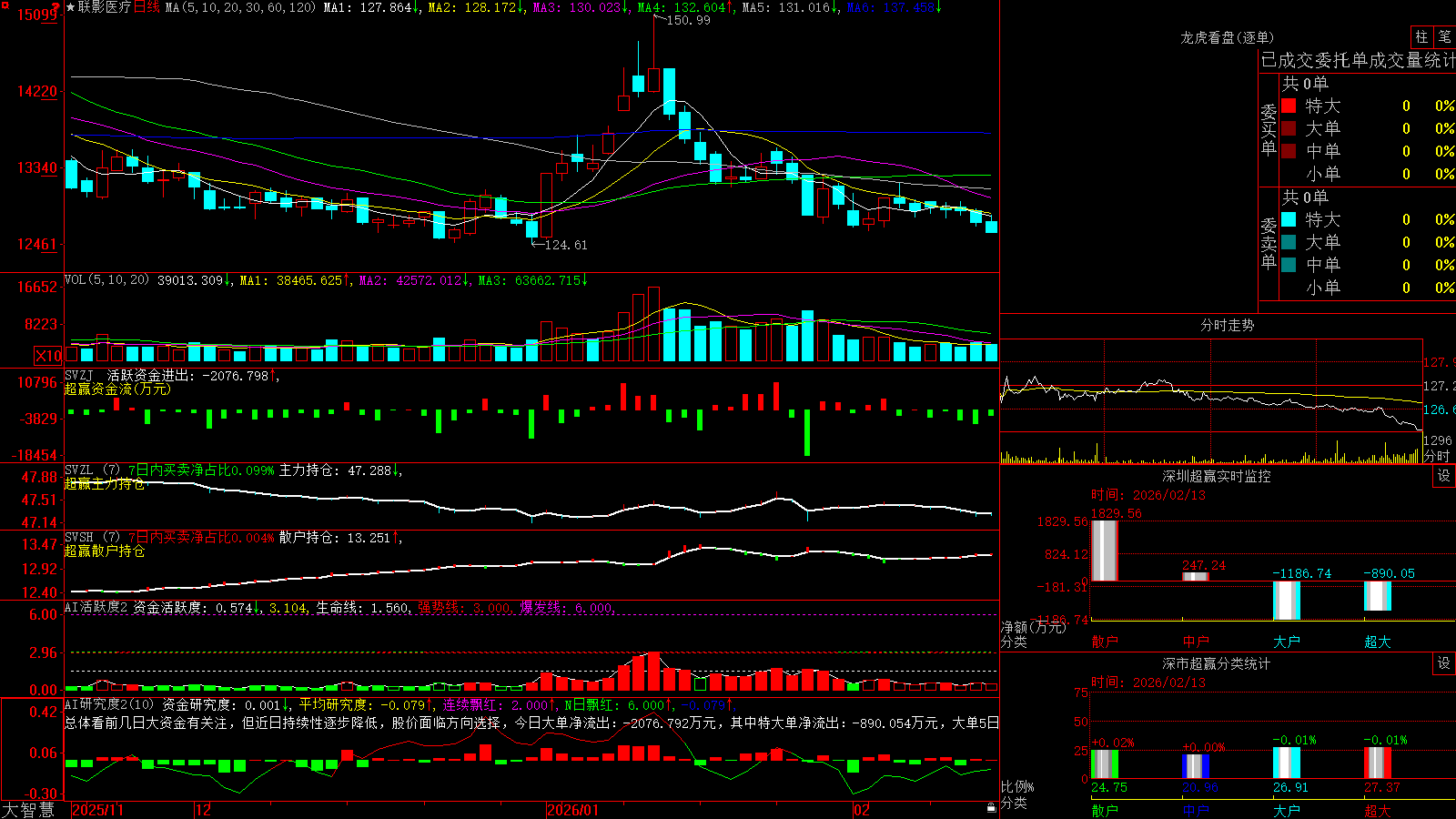Click the X10 volume scale marker
Image resolution: width=1456 pixels, height=819 pixels.
tap(48, 356)
